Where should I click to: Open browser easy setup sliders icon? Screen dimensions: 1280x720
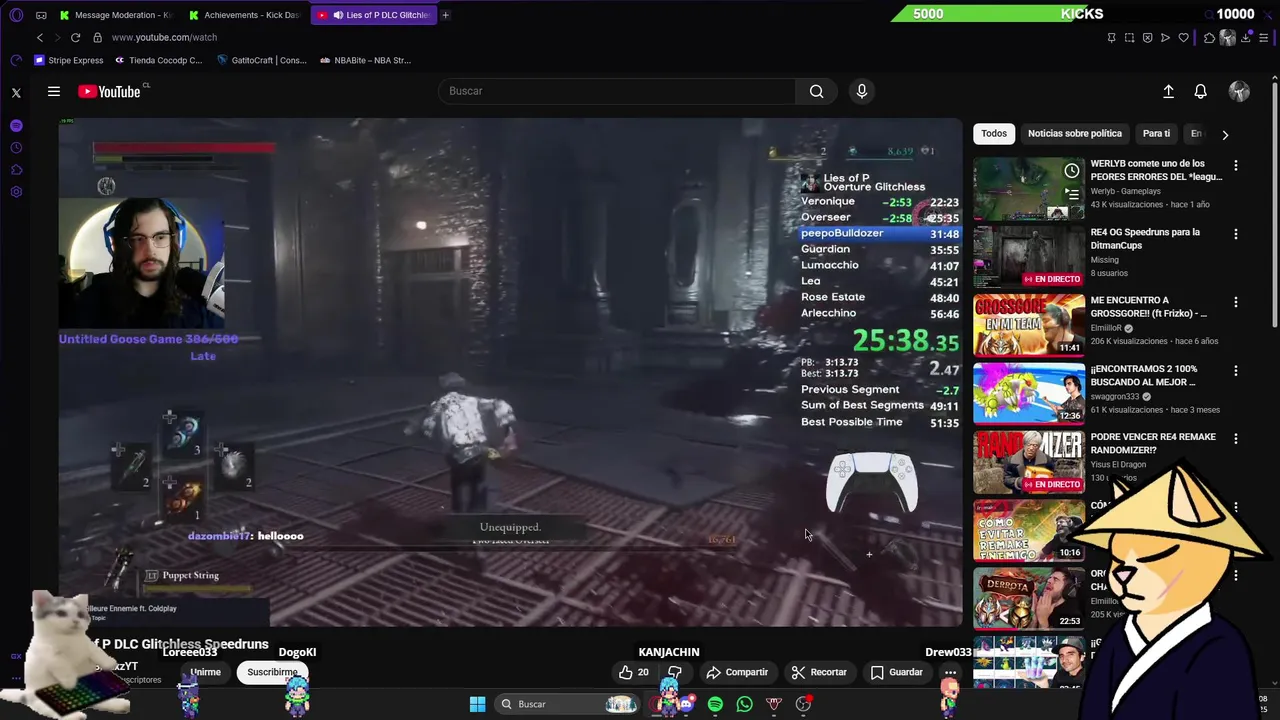tap(1264, 37)
